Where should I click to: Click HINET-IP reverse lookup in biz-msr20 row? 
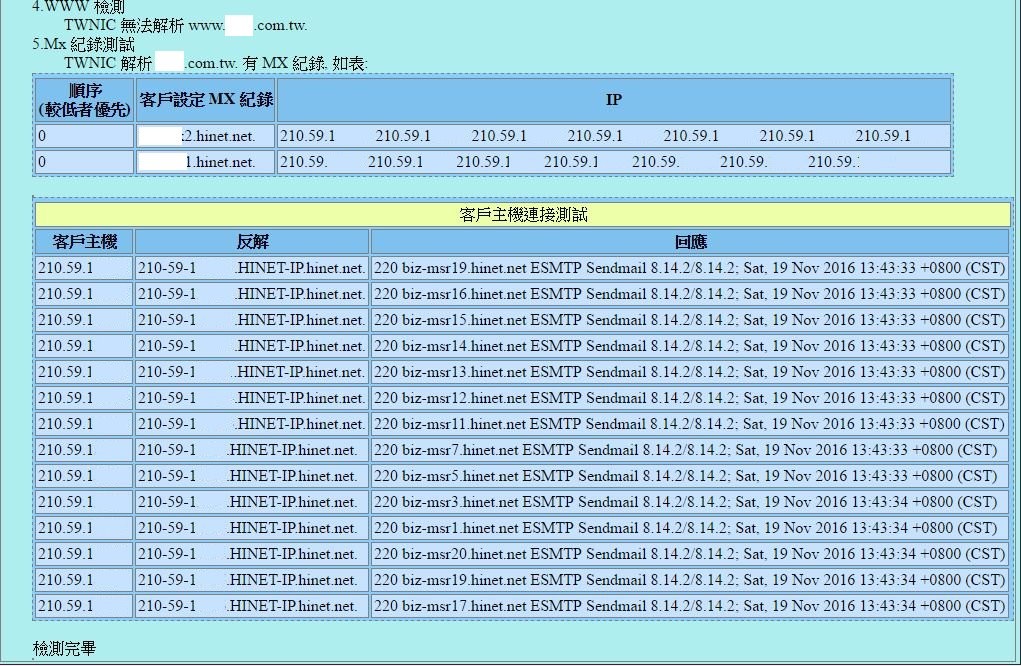(x=252, y=554)
